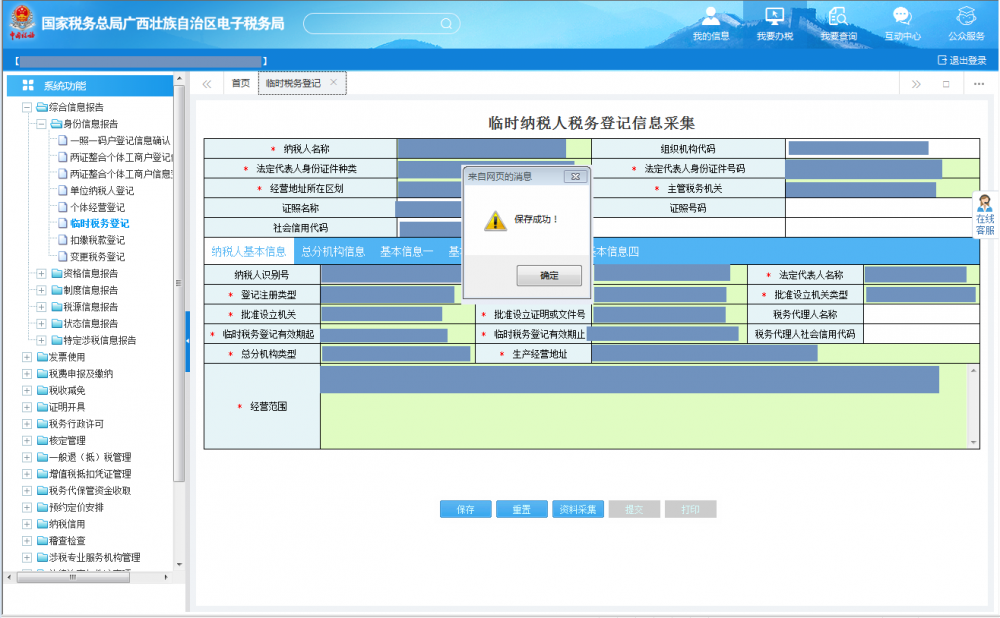Click the 资料采集 button
This screenshot has height=618, width=1000.
pyautogui.click(x=577, y=509)
